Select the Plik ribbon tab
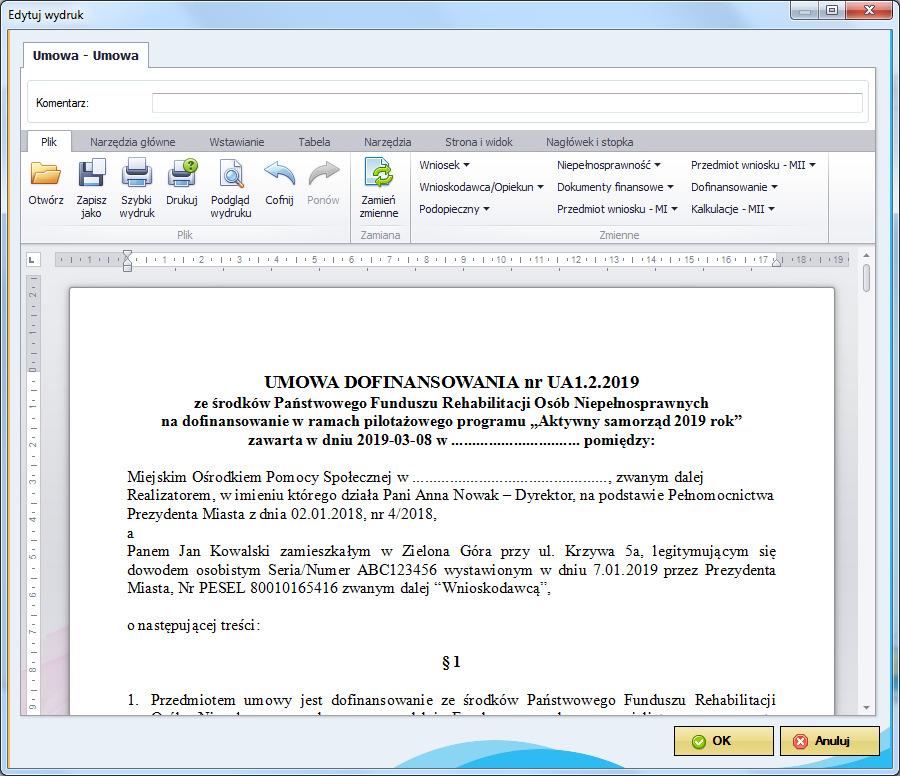The width and height of the screenshot is (900, 776). click(49, 142)
